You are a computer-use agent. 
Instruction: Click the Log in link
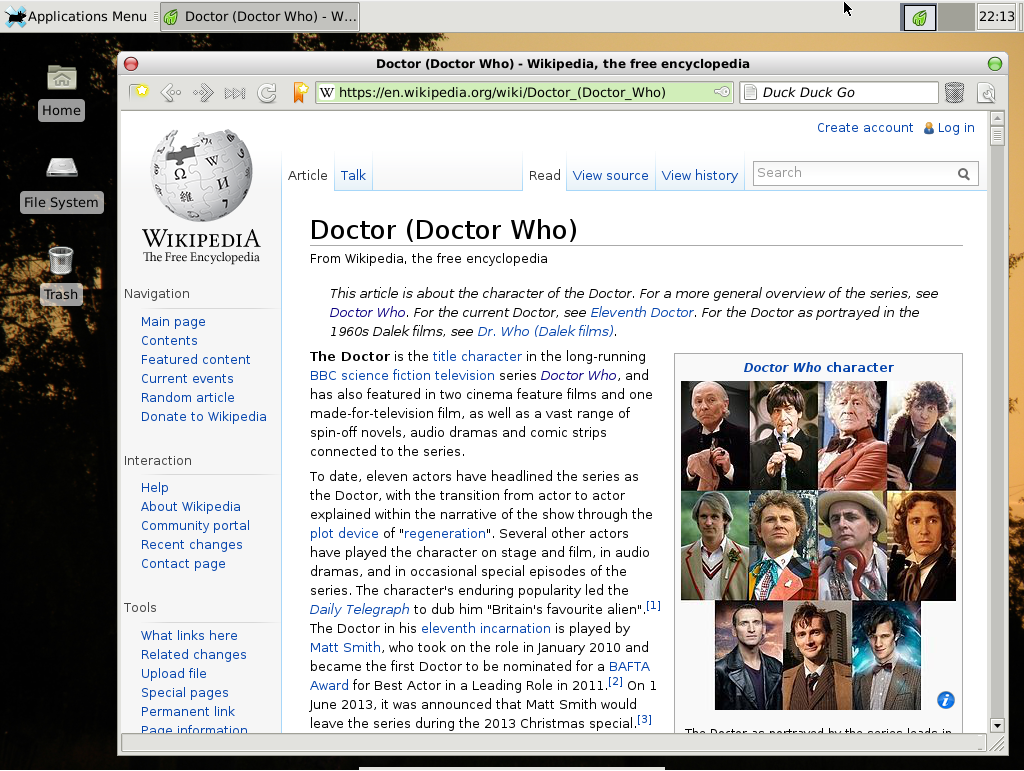click(955, 127)
